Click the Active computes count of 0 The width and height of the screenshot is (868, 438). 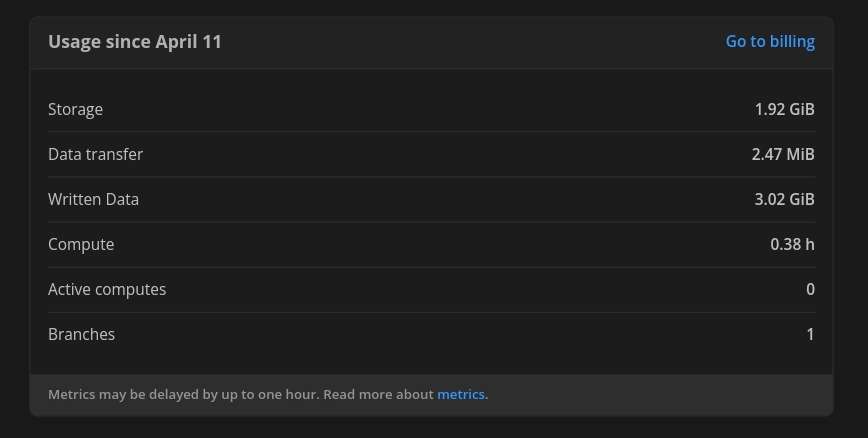(x=810, y=289)
